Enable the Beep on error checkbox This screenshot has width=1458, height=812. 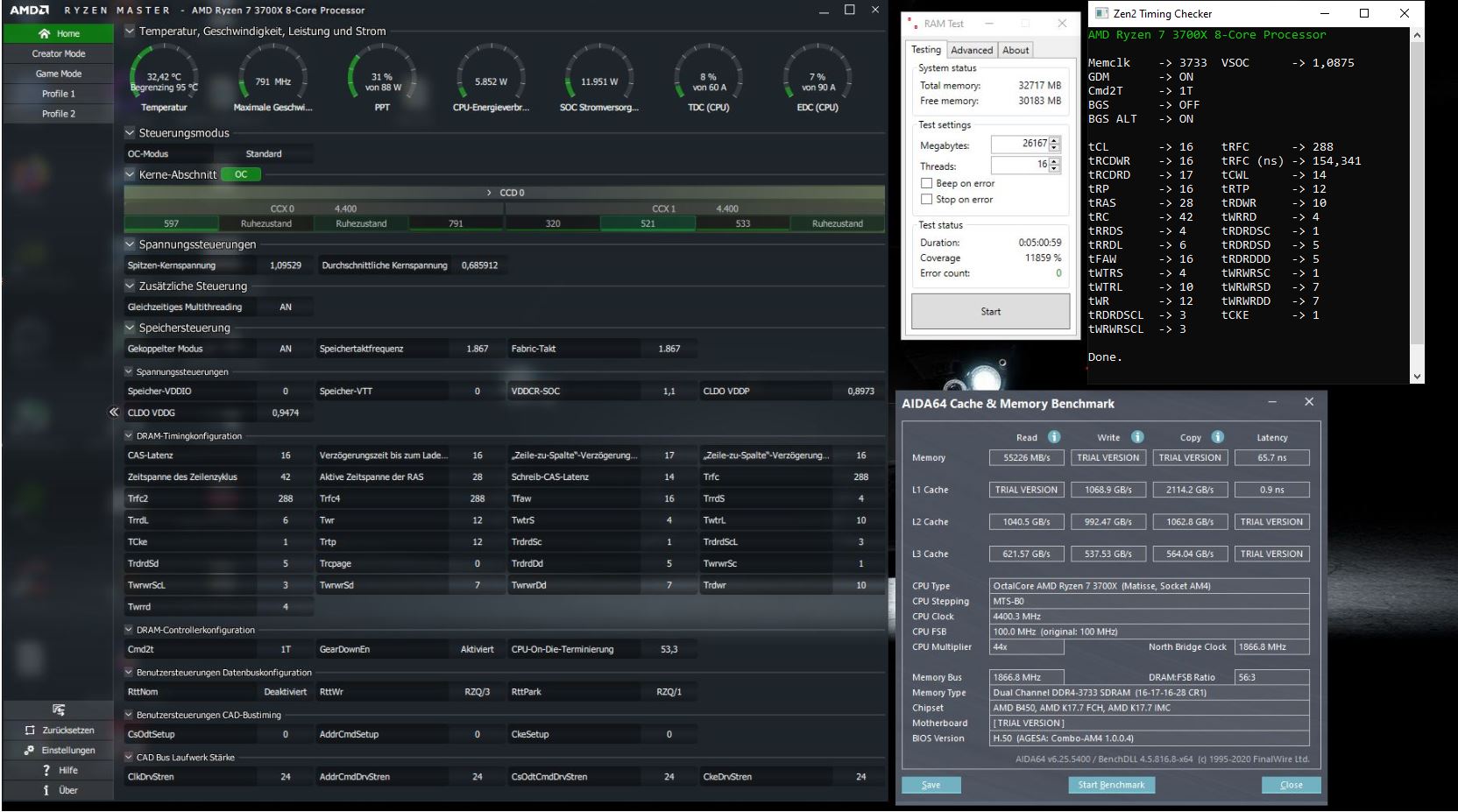click(926, 183)
